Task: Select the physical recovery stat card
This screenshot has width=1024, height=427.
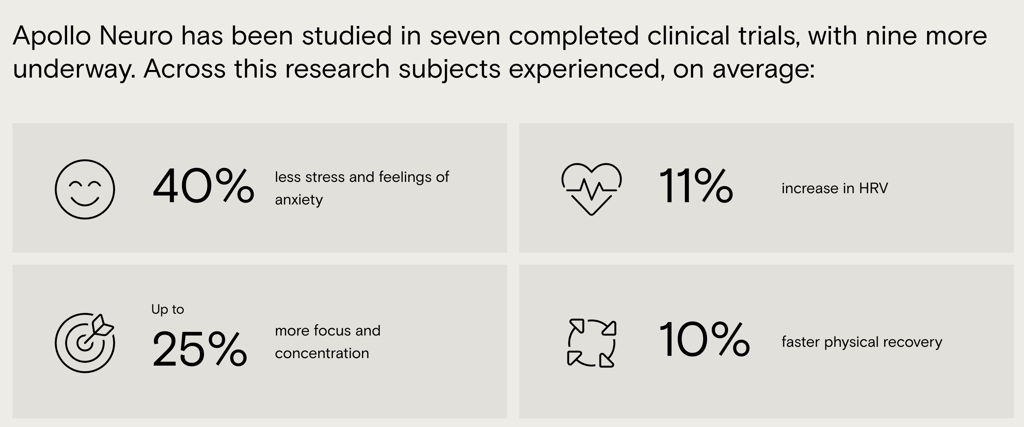Action: pos(767,341)
